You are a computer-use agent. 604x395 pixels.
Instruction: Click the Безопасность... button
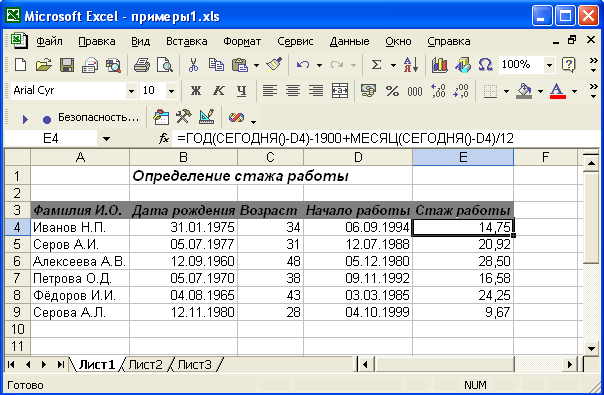pos(98,117)
